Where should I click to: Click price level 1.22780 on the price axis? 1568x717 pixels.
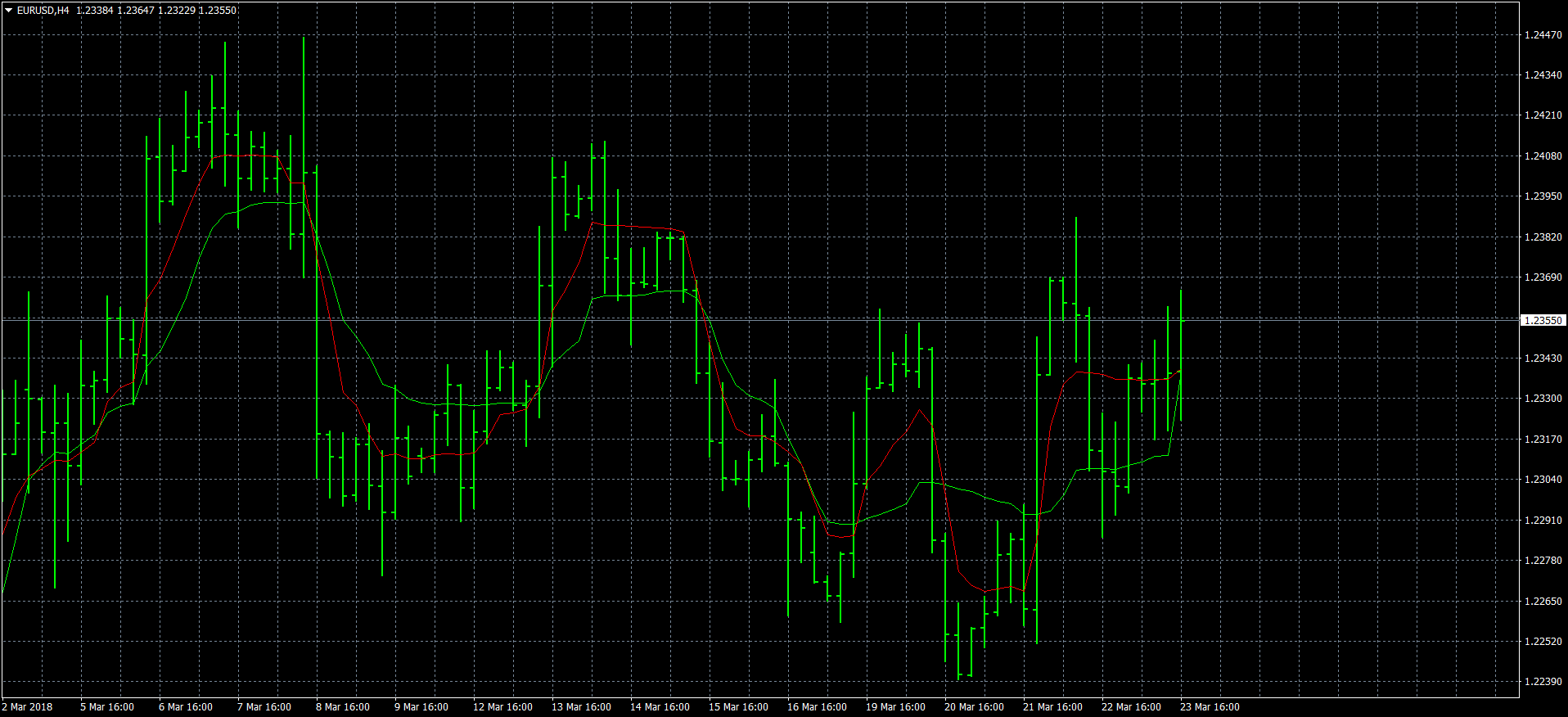click(x=1543, y=561)
